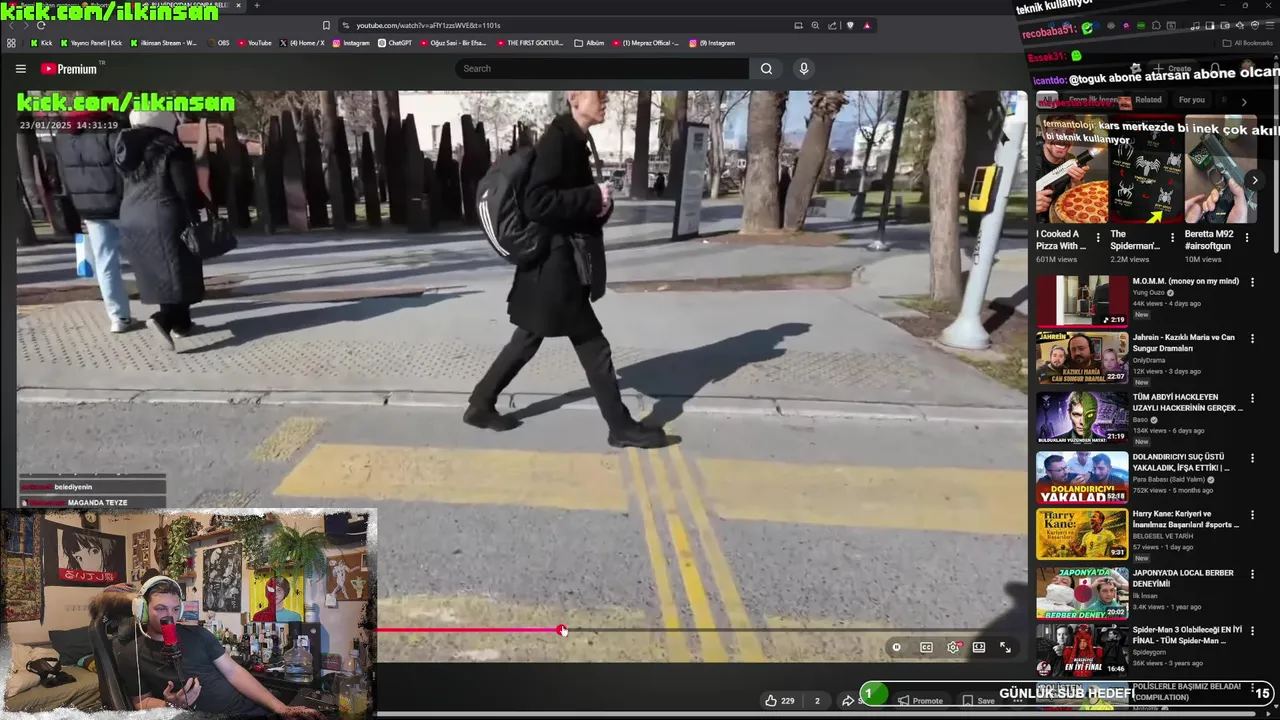Image resolution: width=1280 pixels, height=720 pixels.
Task: Open options for Beretta M92 short
Action: (x=1246, y=238)
